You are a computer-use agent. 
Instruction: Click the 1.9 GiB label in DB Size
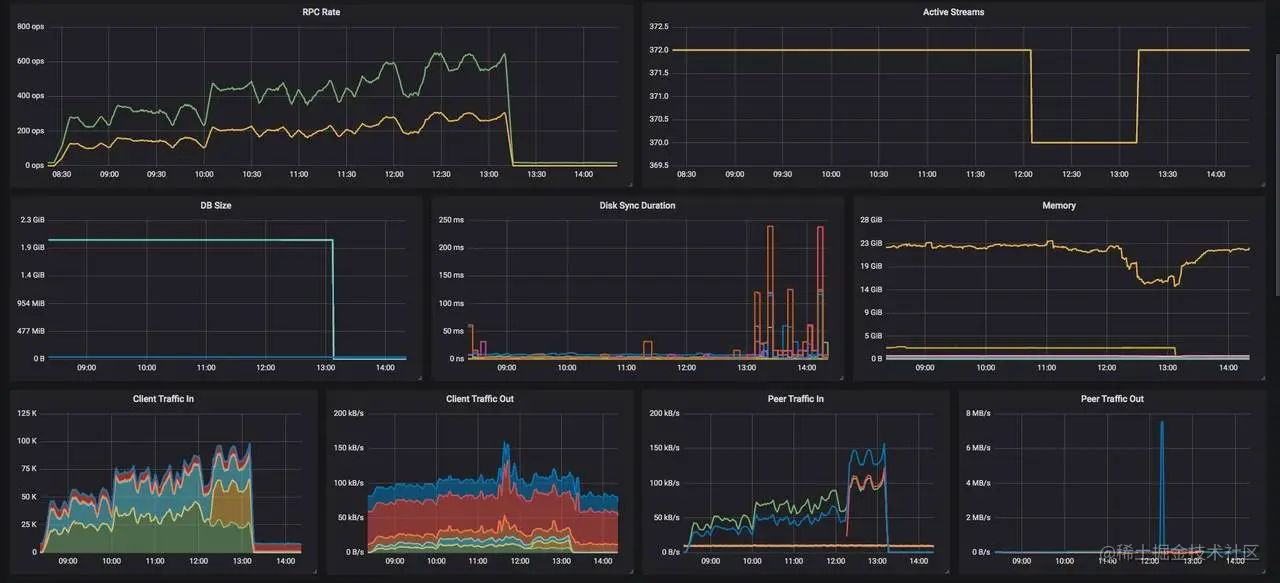click(x=32, y=247)
